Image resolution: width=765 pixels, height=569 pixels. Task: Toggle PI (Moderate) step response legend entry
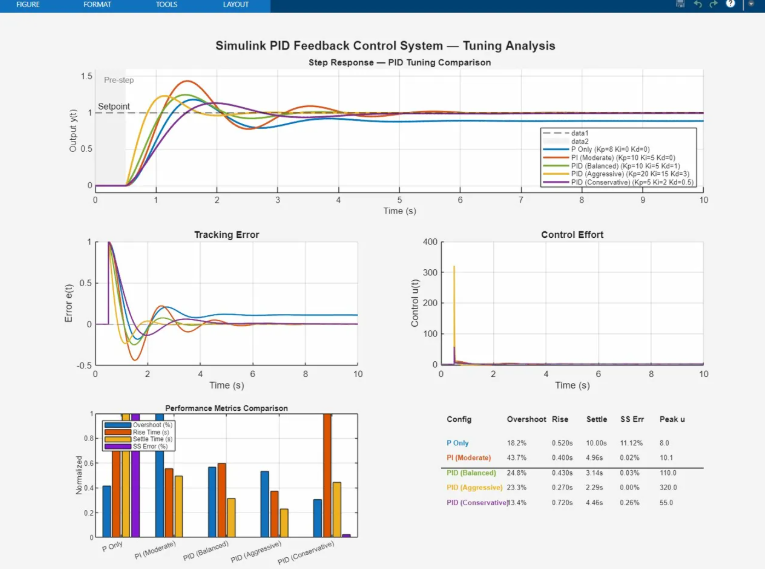point(609,158)
